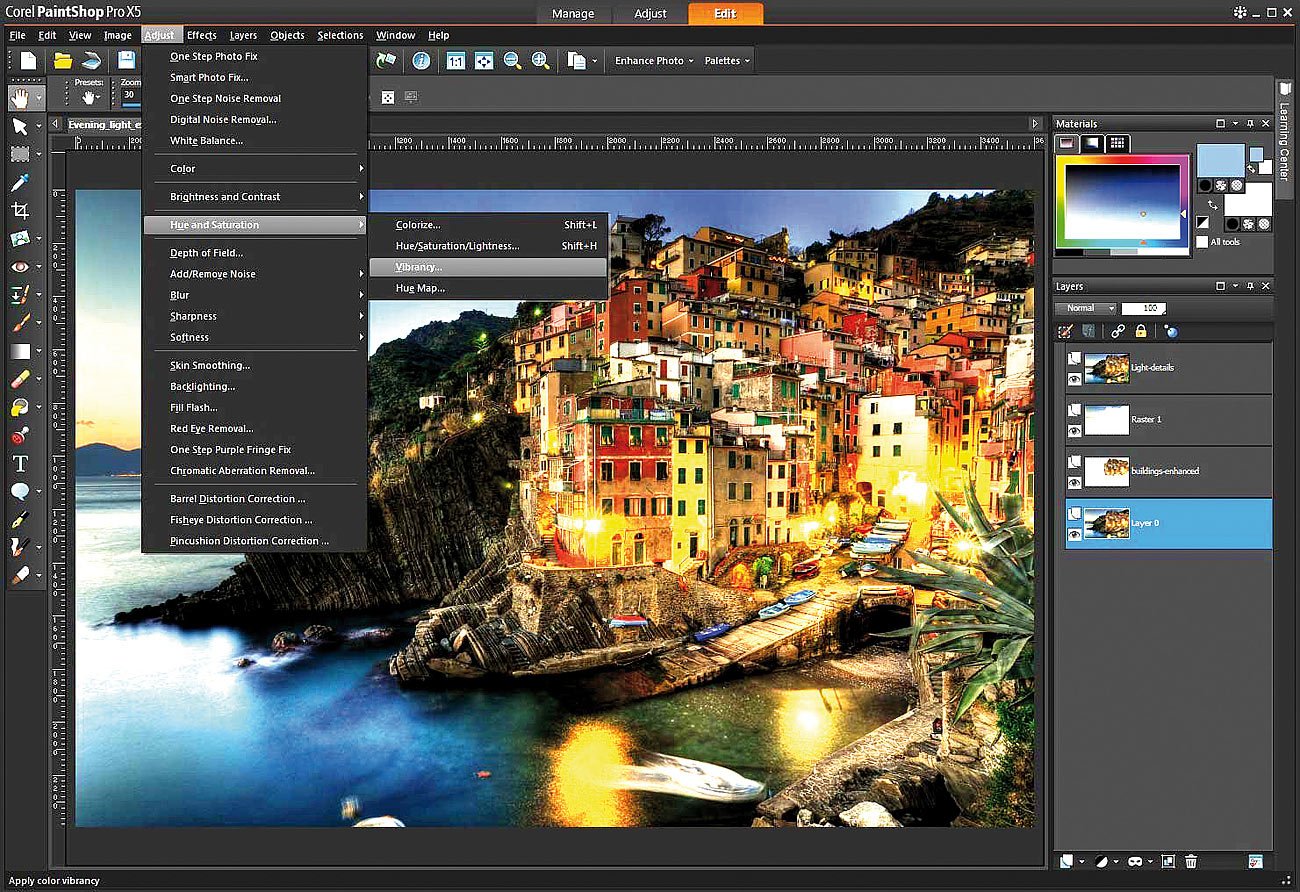Image resolution: width=1300 pixels, height=892 pixels.
Task: Click the Save disk icon
Action: 126,61
